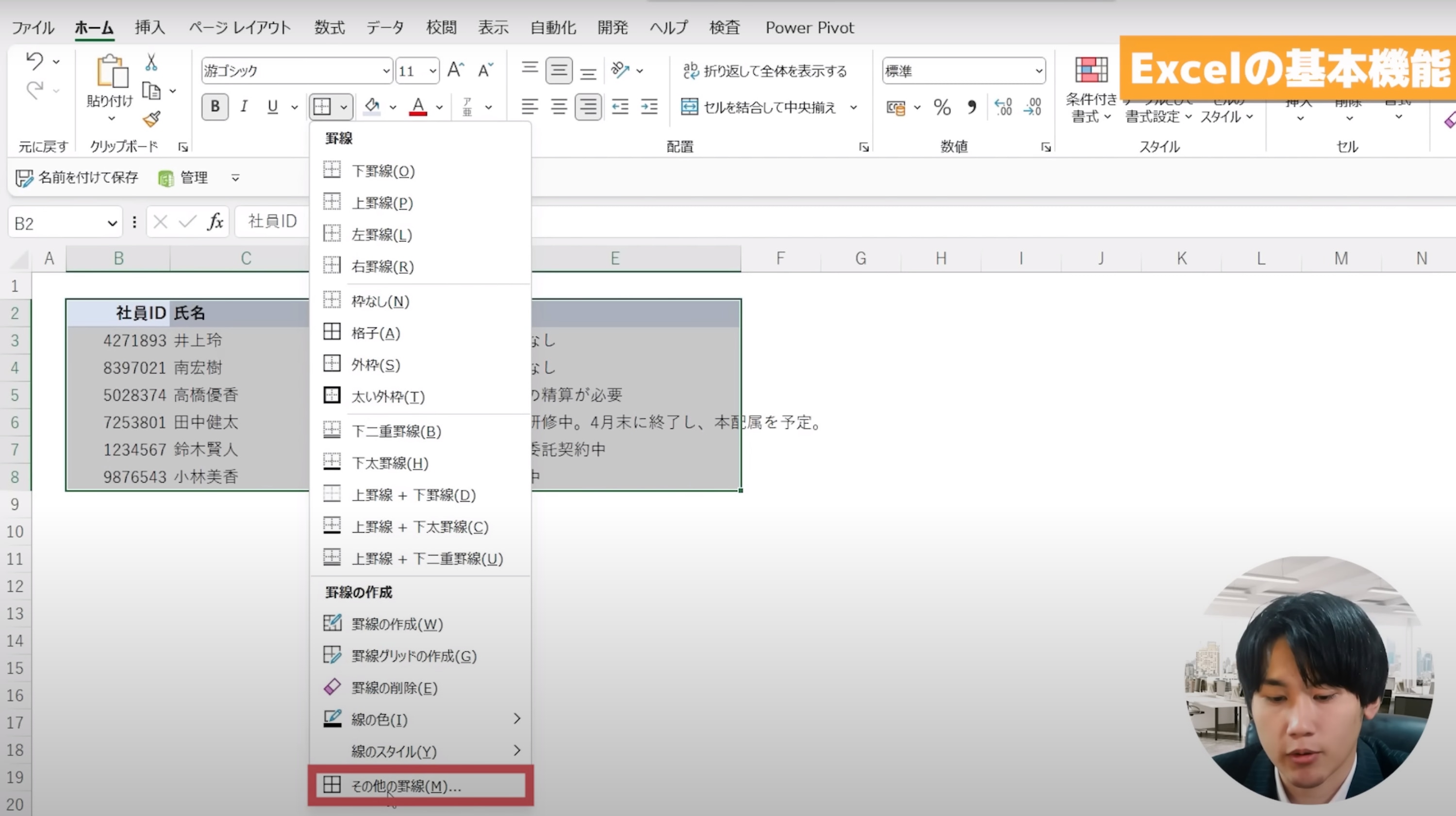Click the percent style icon
This screenshot has width=1456, height=816.
(942, 107)
